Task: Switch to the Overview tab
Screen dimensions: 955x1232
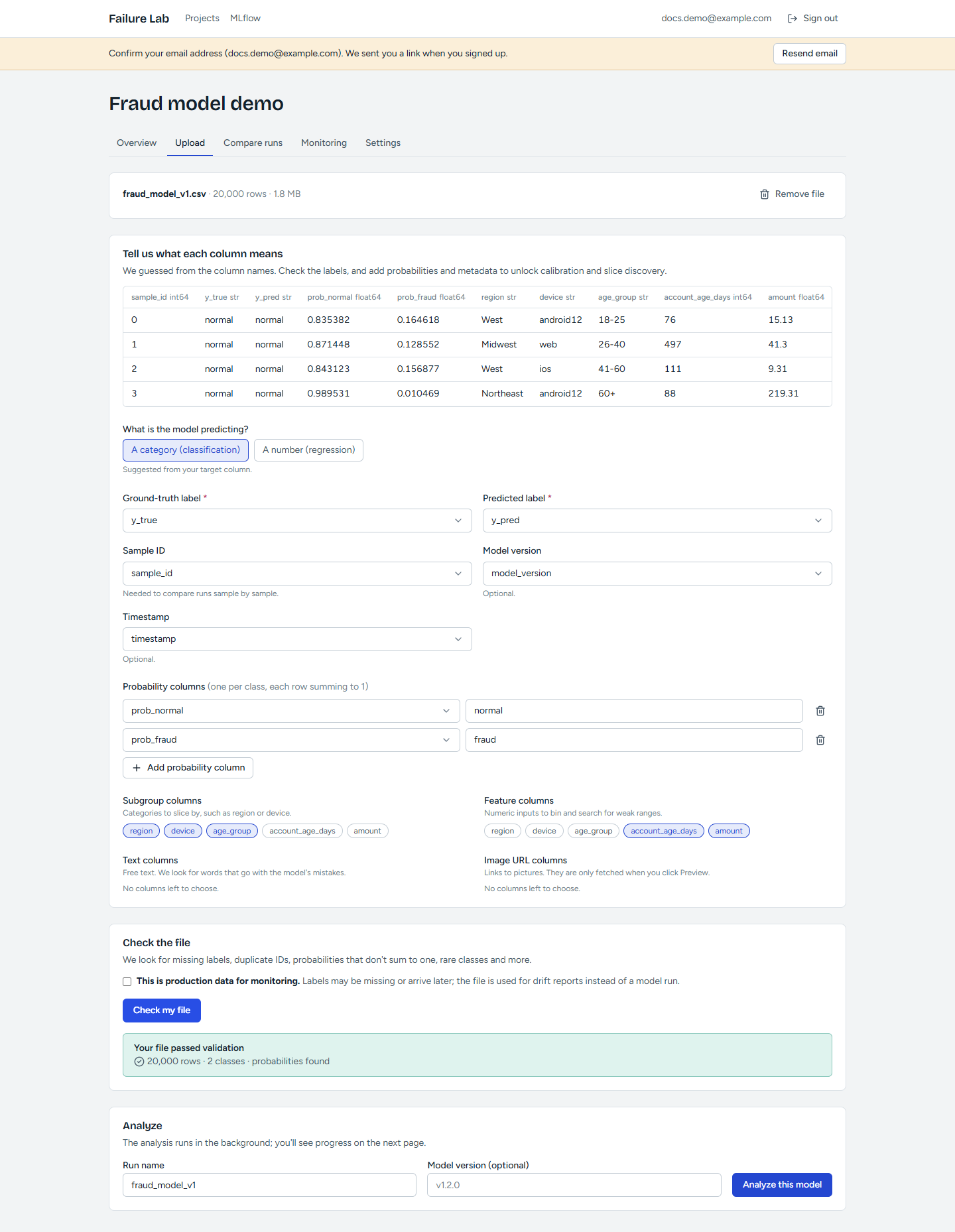Action: (x=137, y=143)
